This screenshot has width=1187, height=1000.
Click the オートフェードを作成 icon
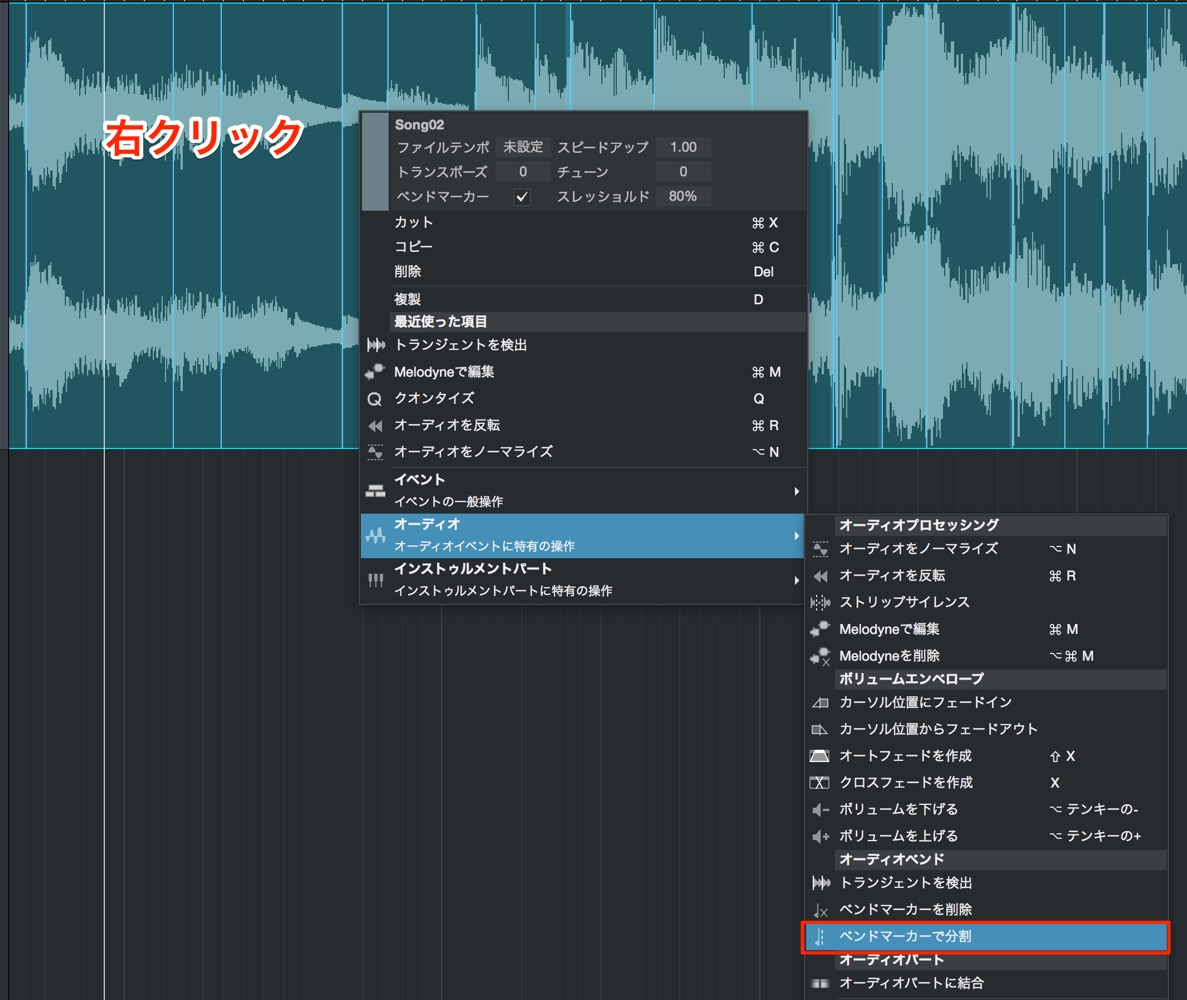[820, 756]
